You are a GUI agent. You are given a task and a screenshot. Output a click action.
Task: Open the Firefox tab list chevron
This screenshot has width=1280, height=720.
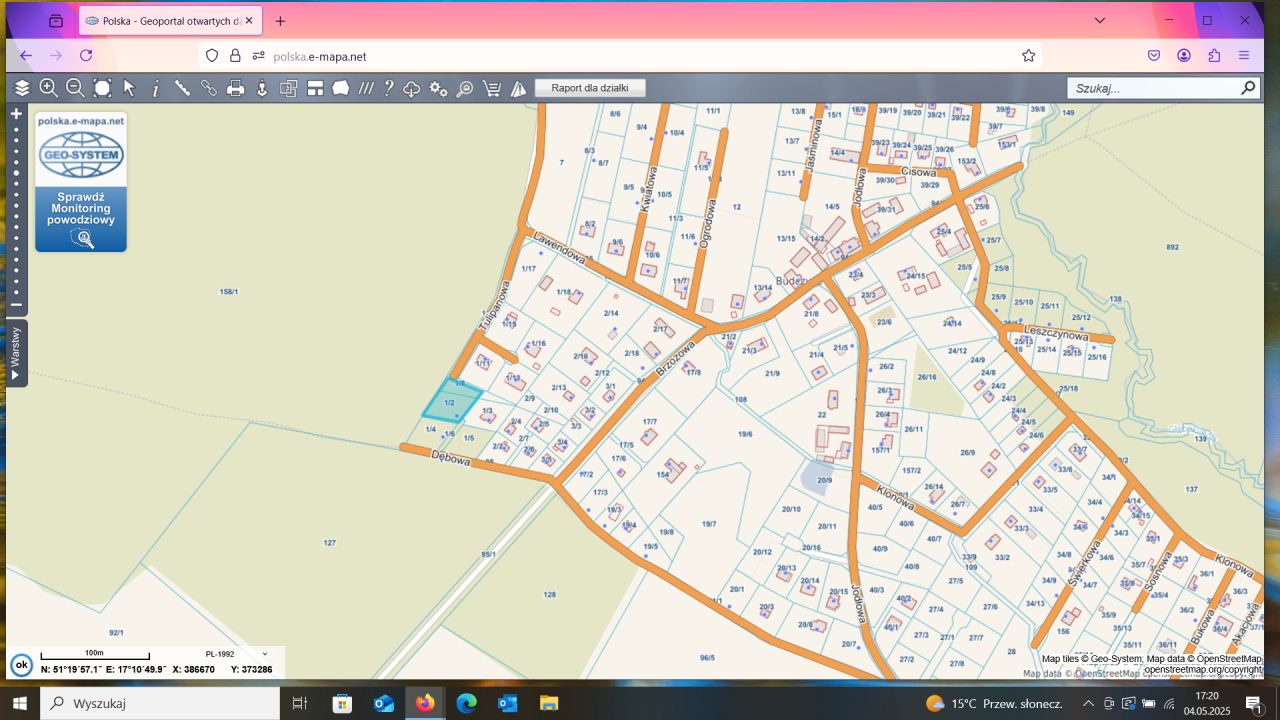1099,21
